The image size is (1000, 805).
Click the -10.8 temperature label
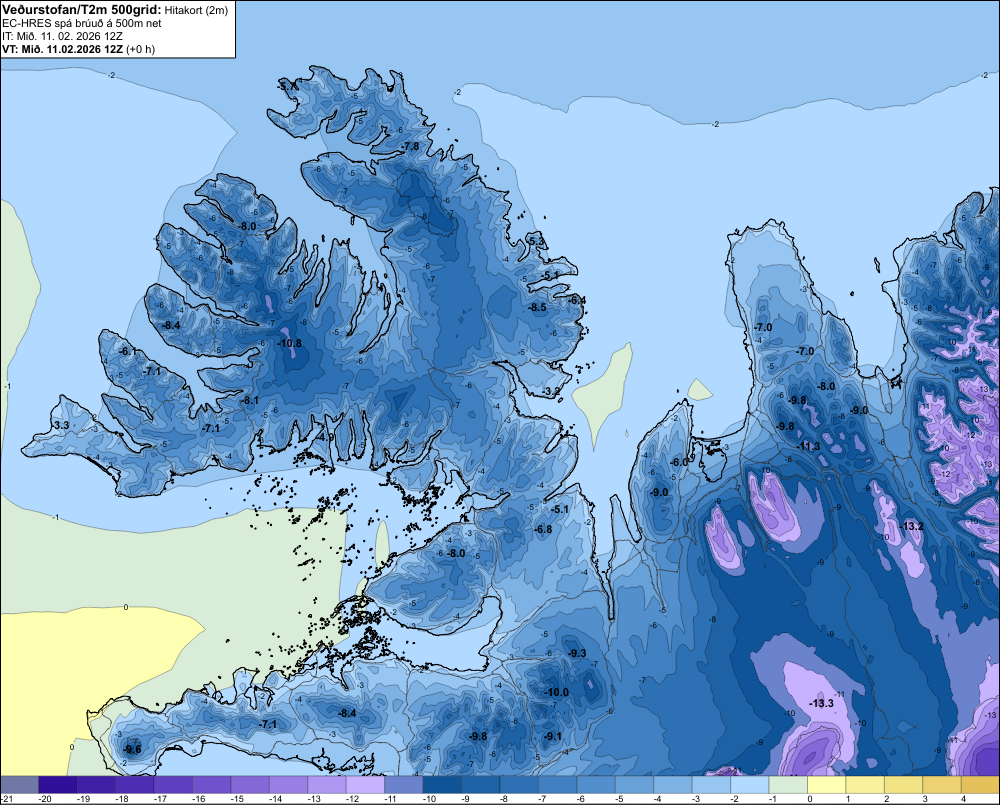click(x=289, y=343)
